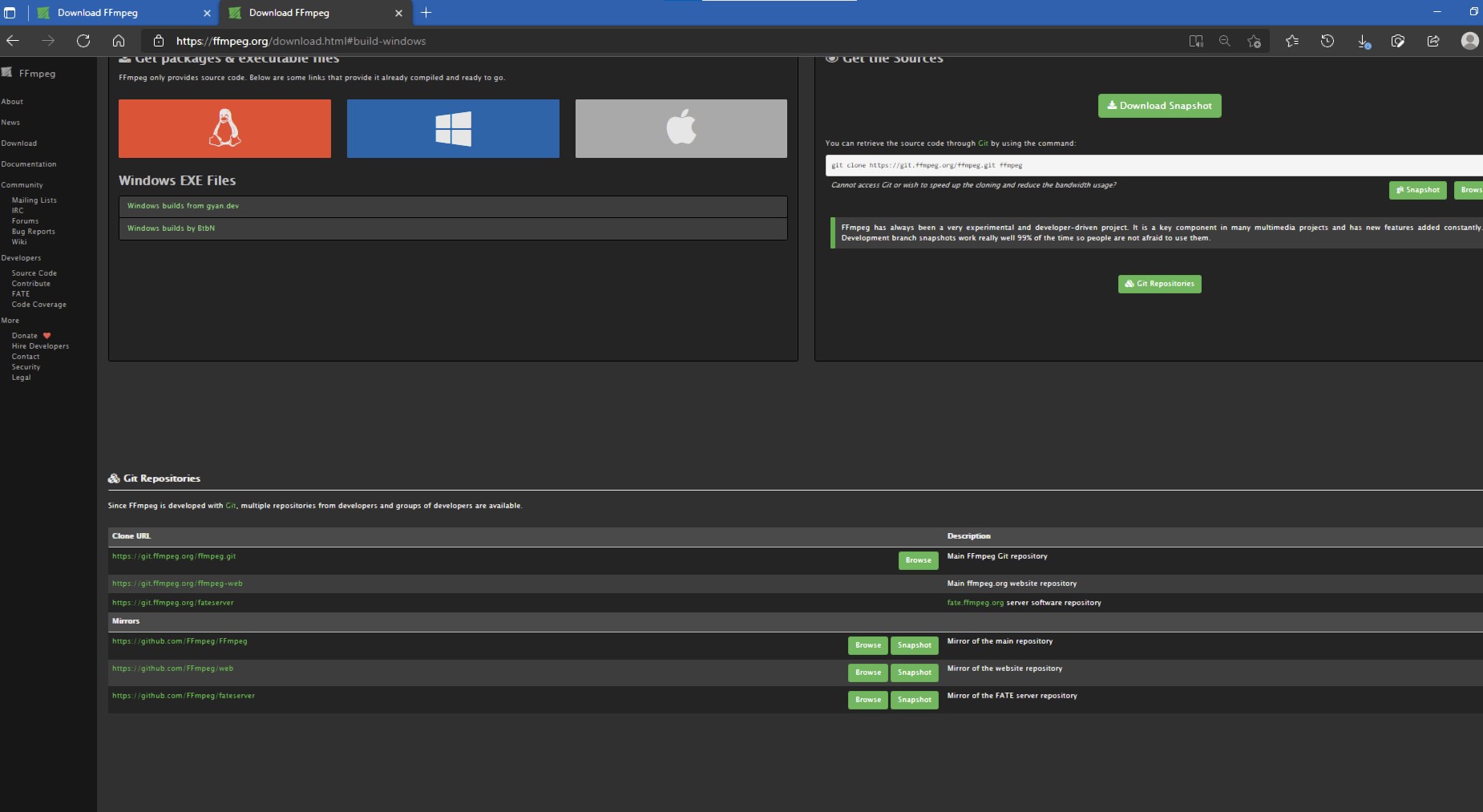Image resolution: width=1483 pixels, height=812 pixels.
Task: Browse the github FFmpeg/FFmpeg mirror
Action: [x=867, y=645]
